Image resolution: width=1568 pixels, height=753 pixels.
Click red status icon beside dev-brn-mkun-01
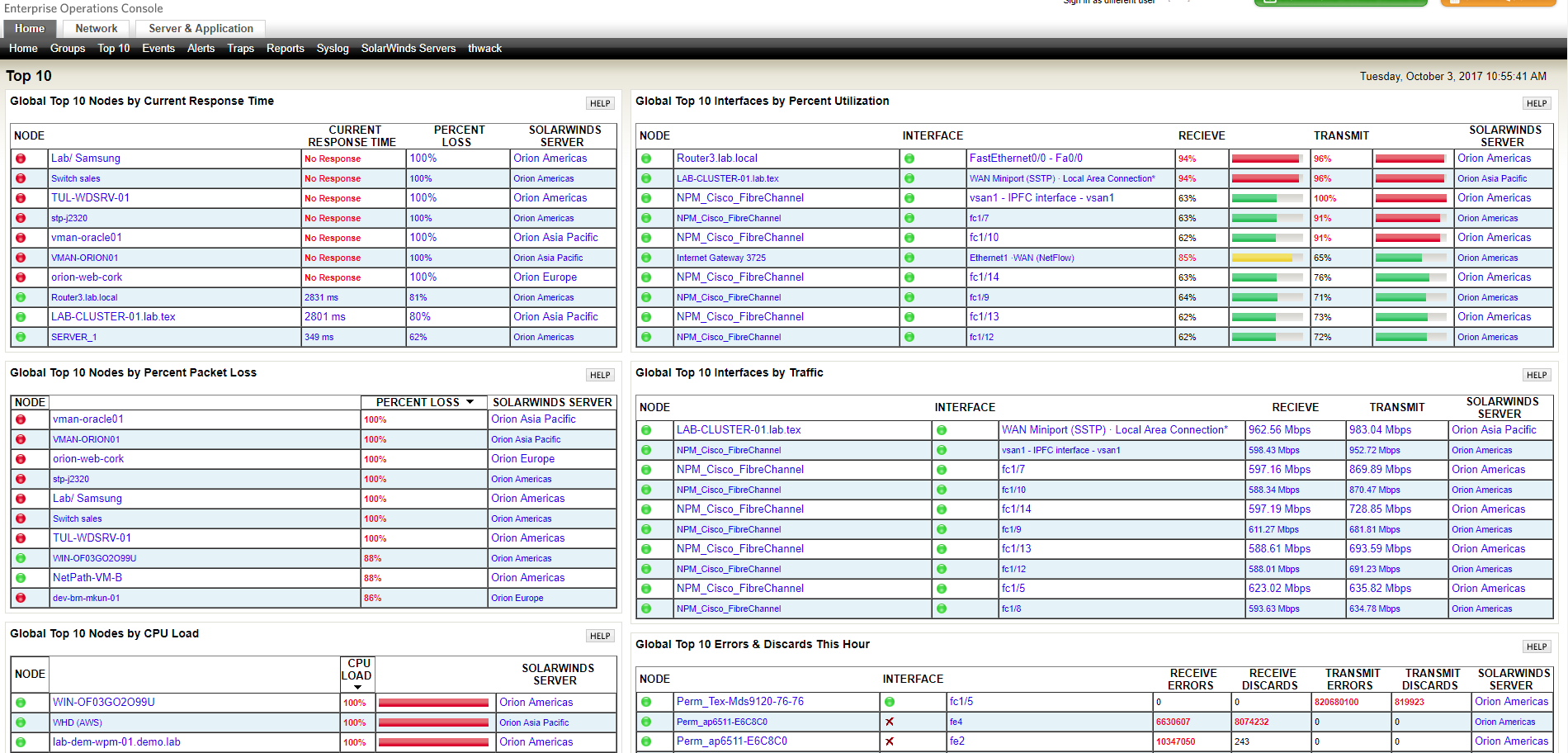tap(21, 598)
